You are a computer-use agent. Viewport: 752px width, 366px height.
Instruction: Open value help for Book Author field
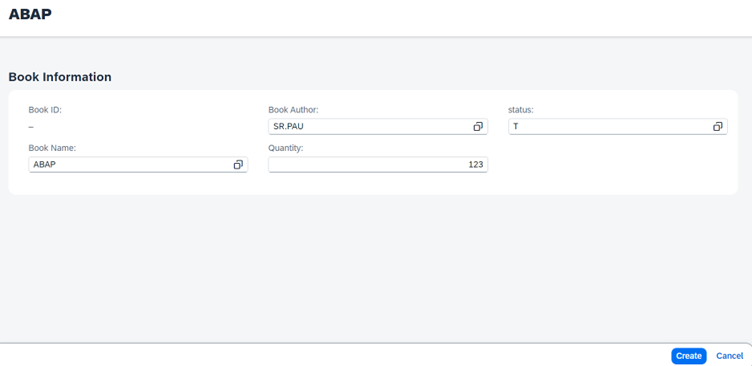478,127
